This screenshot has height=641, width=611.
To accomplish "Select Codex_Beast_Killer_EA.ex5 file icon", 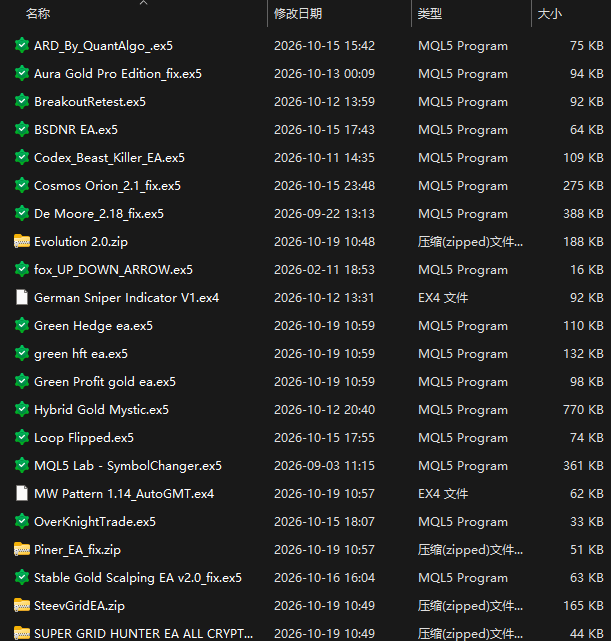I will coord(22,157).
